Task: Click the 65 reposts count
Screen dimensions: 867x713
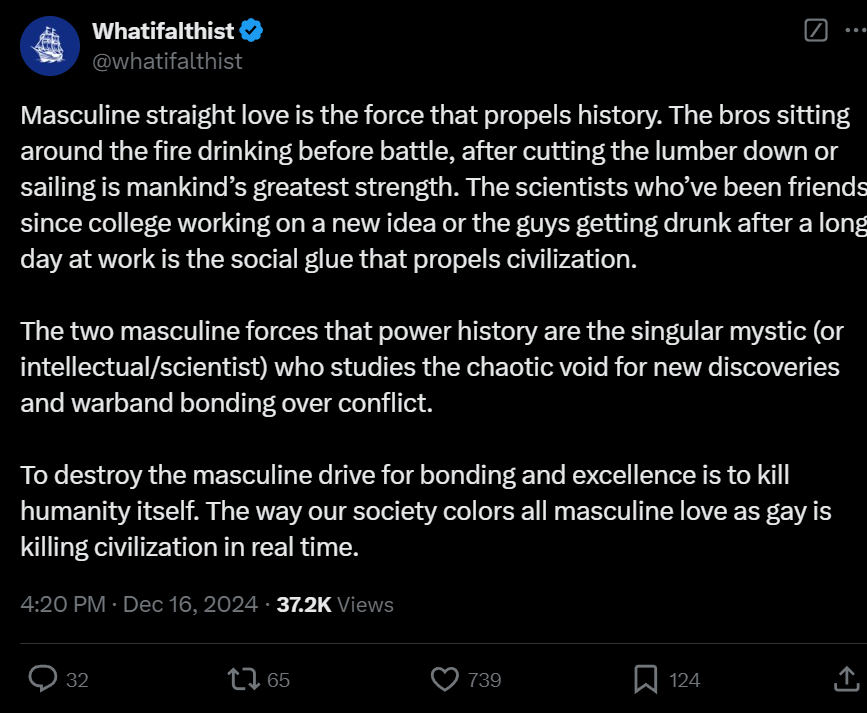Action: pyautogui.click(x=278, y=680)
